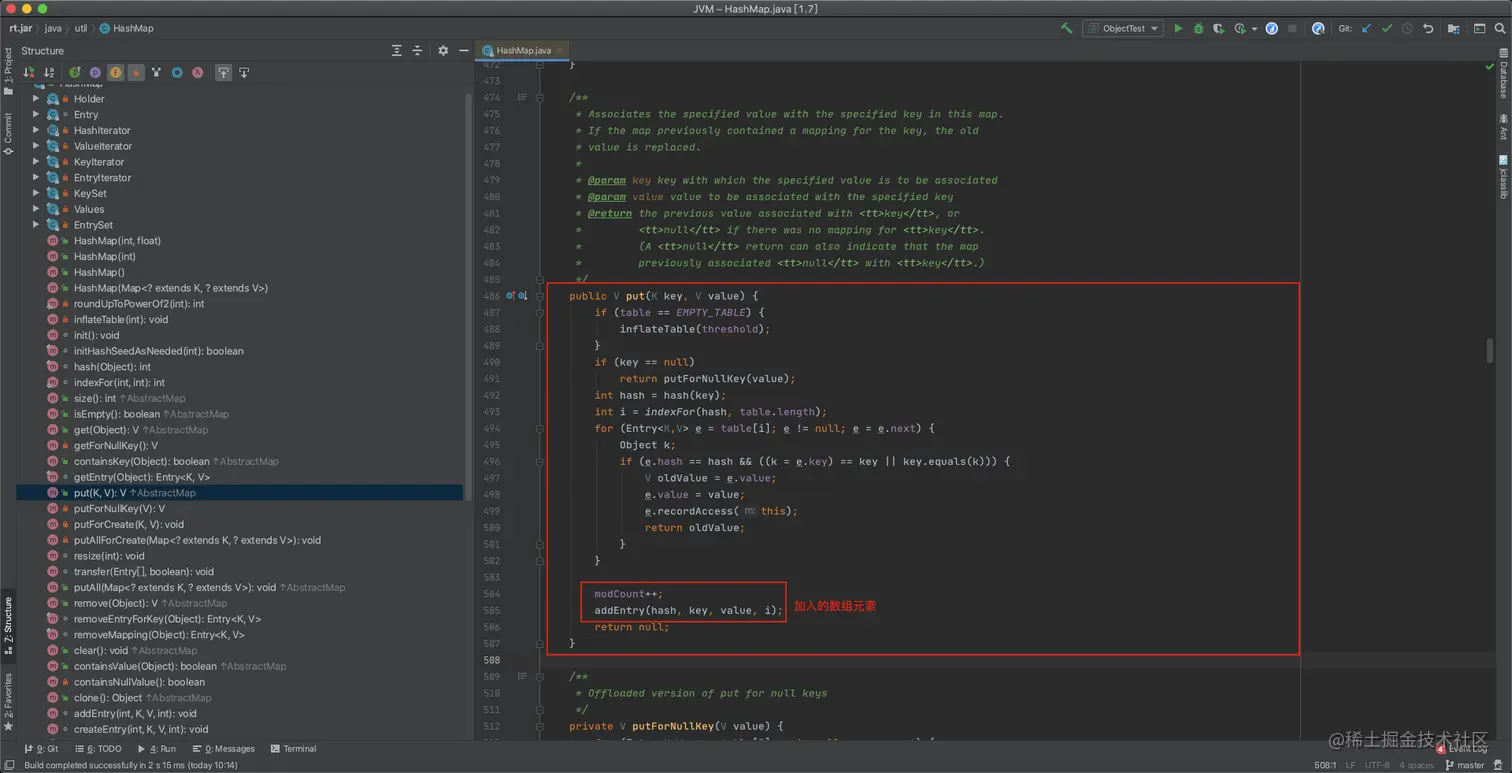Collapse all nodes in Structure panel
The image size is (1512, 773).
coord(417,50)
